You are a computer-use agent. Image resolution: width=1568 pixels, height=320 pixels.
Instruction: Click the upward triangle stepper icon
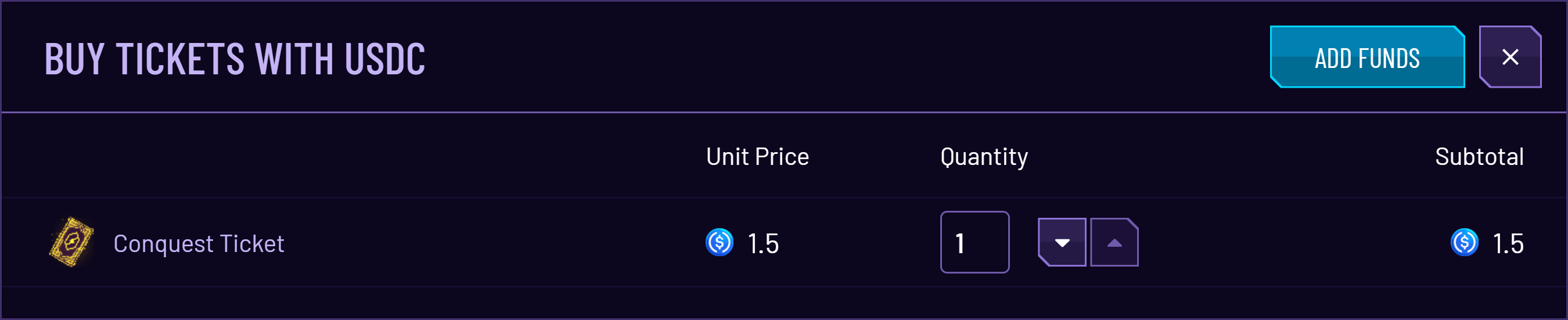pyautogui.click(x=1114, y=243)
